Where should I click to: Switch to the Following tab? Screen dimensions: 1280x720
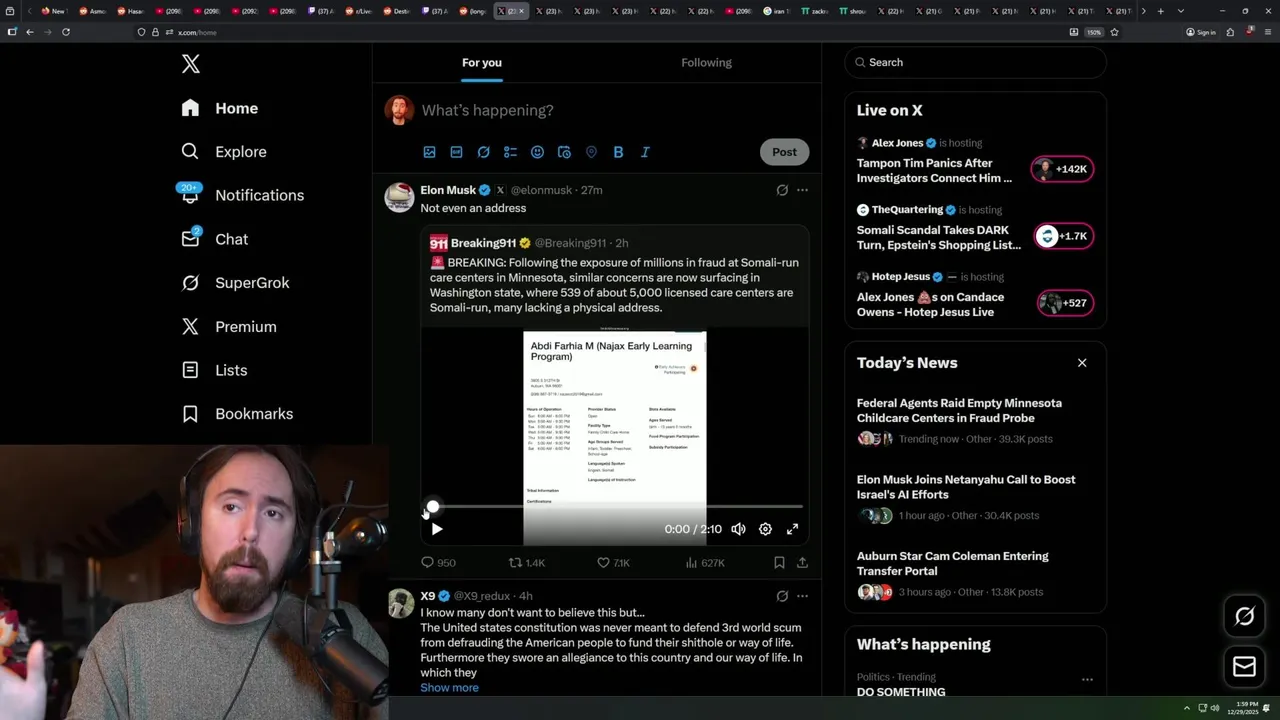(x=706, y=62)
